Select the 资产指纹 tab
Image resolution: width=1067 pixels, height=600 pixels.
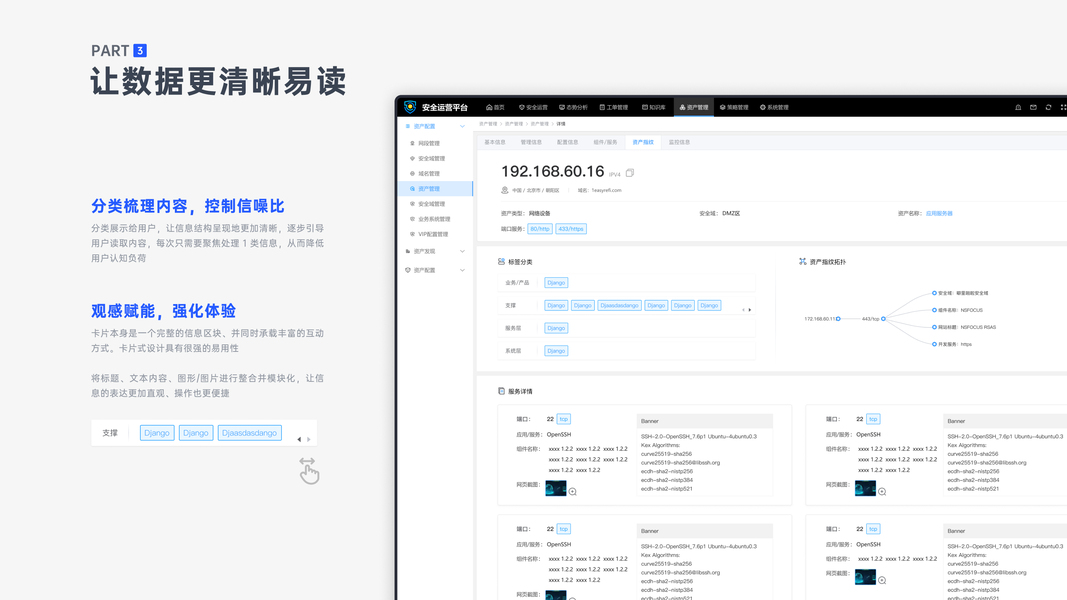[643, 142]
